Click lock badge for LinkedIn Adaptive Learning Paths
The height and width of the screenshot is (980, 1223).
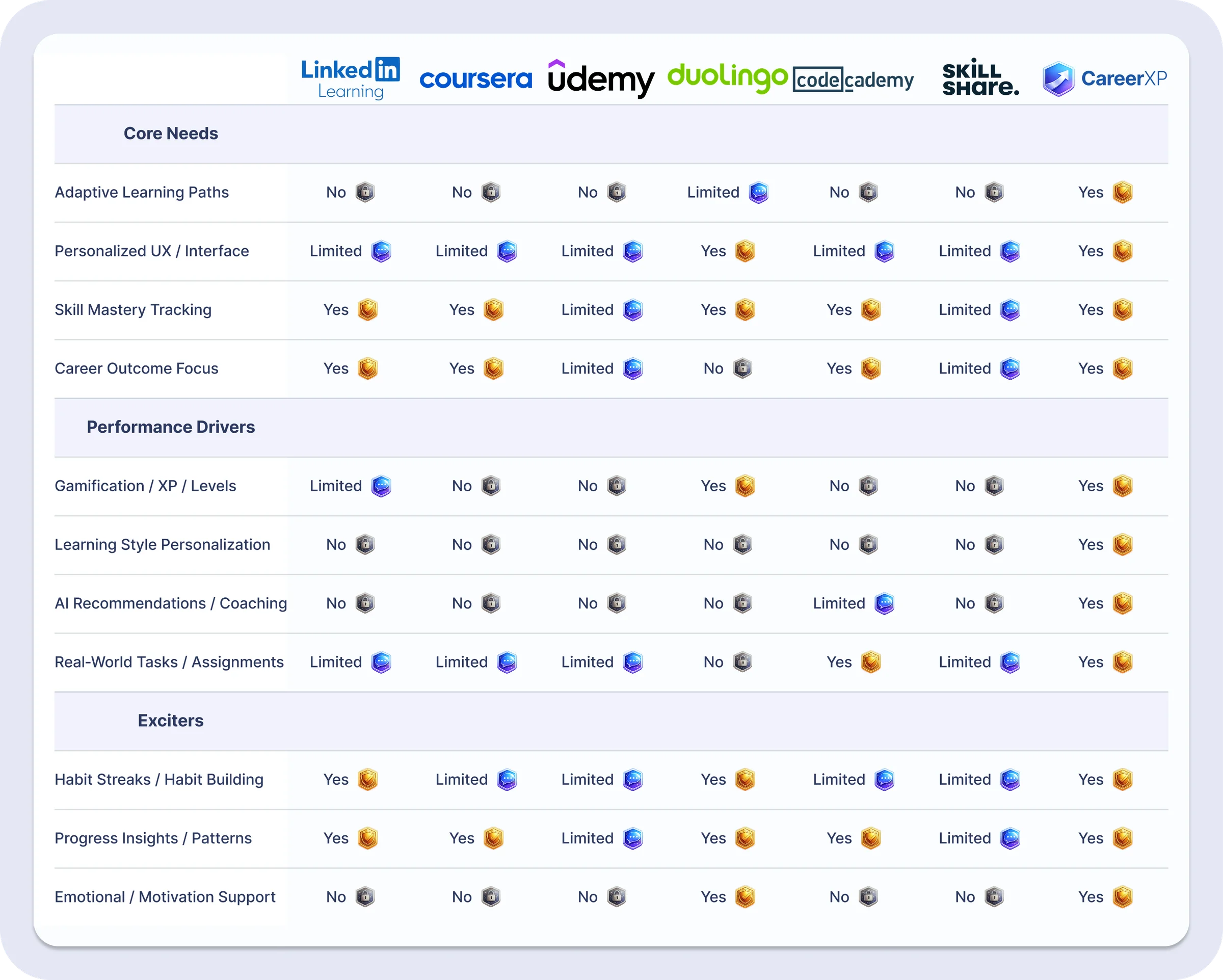(x=365, y=192)
